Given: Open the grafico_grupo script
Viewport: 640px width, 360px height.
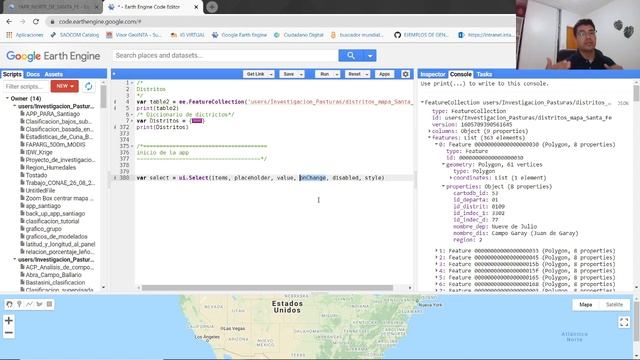Looking at the screenshot, I should [x=43, y=229].
